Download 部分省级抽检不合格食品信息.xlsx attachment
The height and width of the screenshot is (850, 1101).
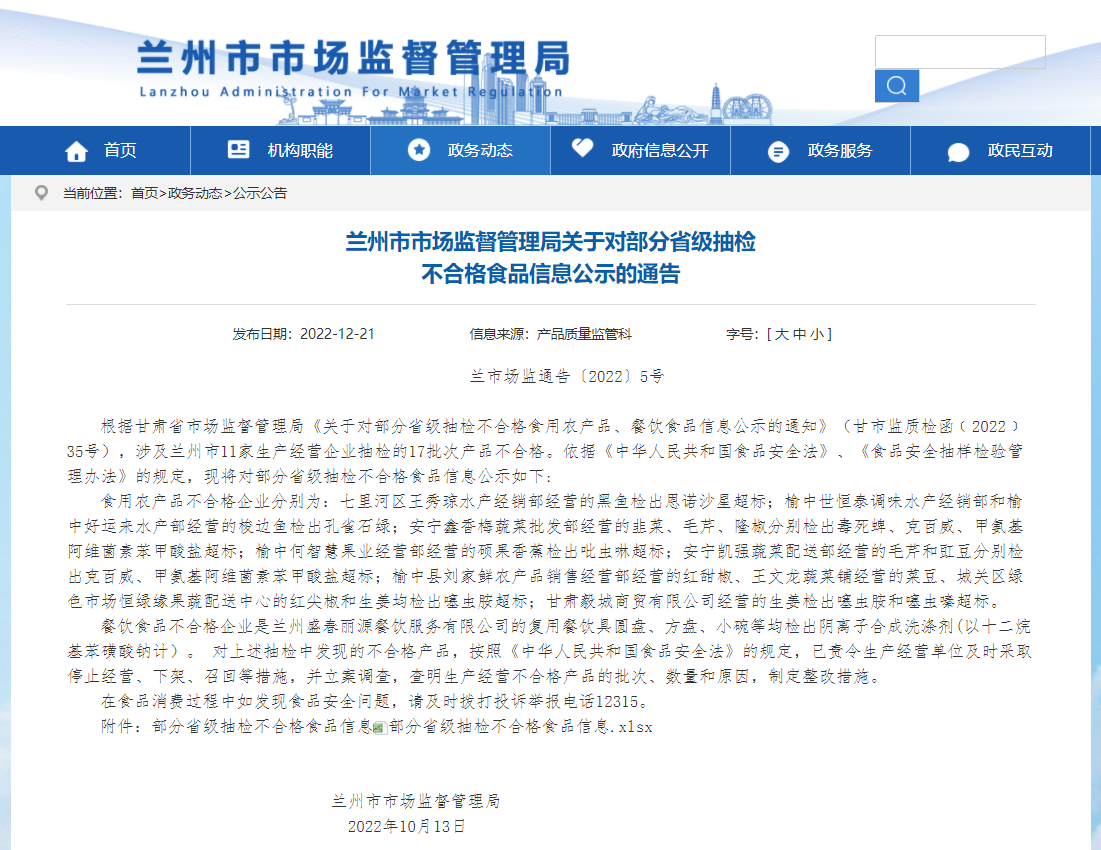click(x=520, y=727)
